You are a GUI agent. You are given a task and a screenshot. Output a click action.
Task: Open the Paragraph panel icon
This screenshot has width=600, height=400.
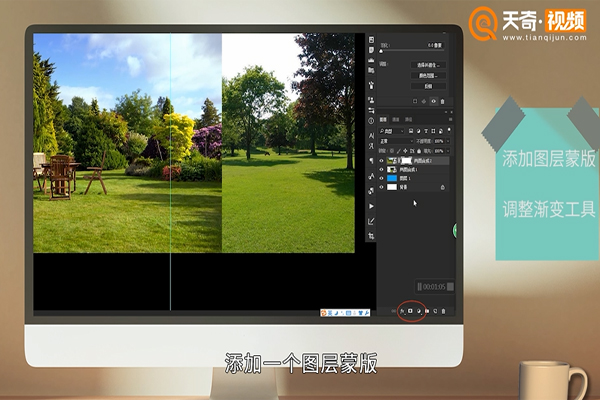coord(371,160)
